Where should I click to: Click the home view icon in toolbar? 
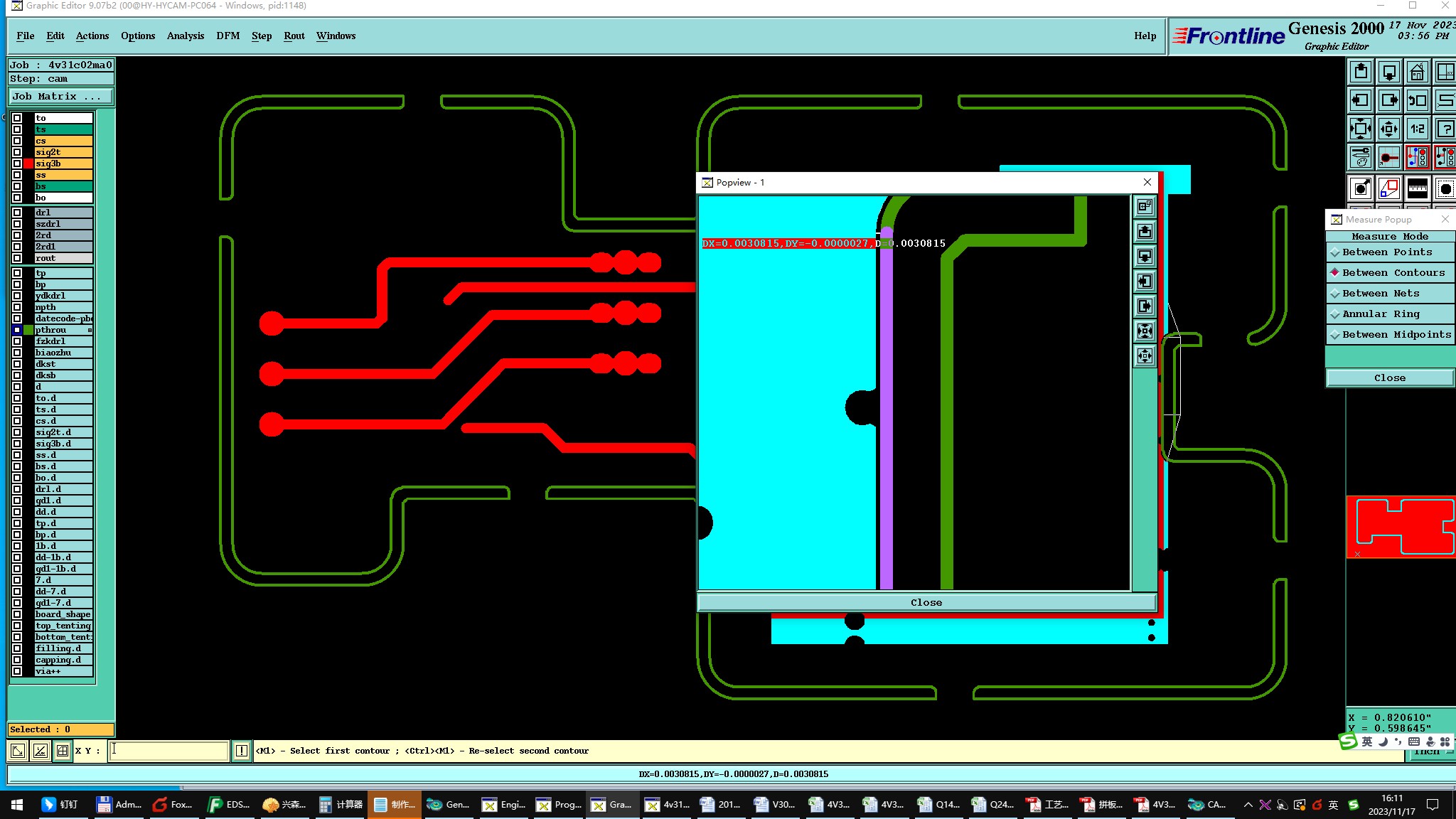(x=1417, y=72)
